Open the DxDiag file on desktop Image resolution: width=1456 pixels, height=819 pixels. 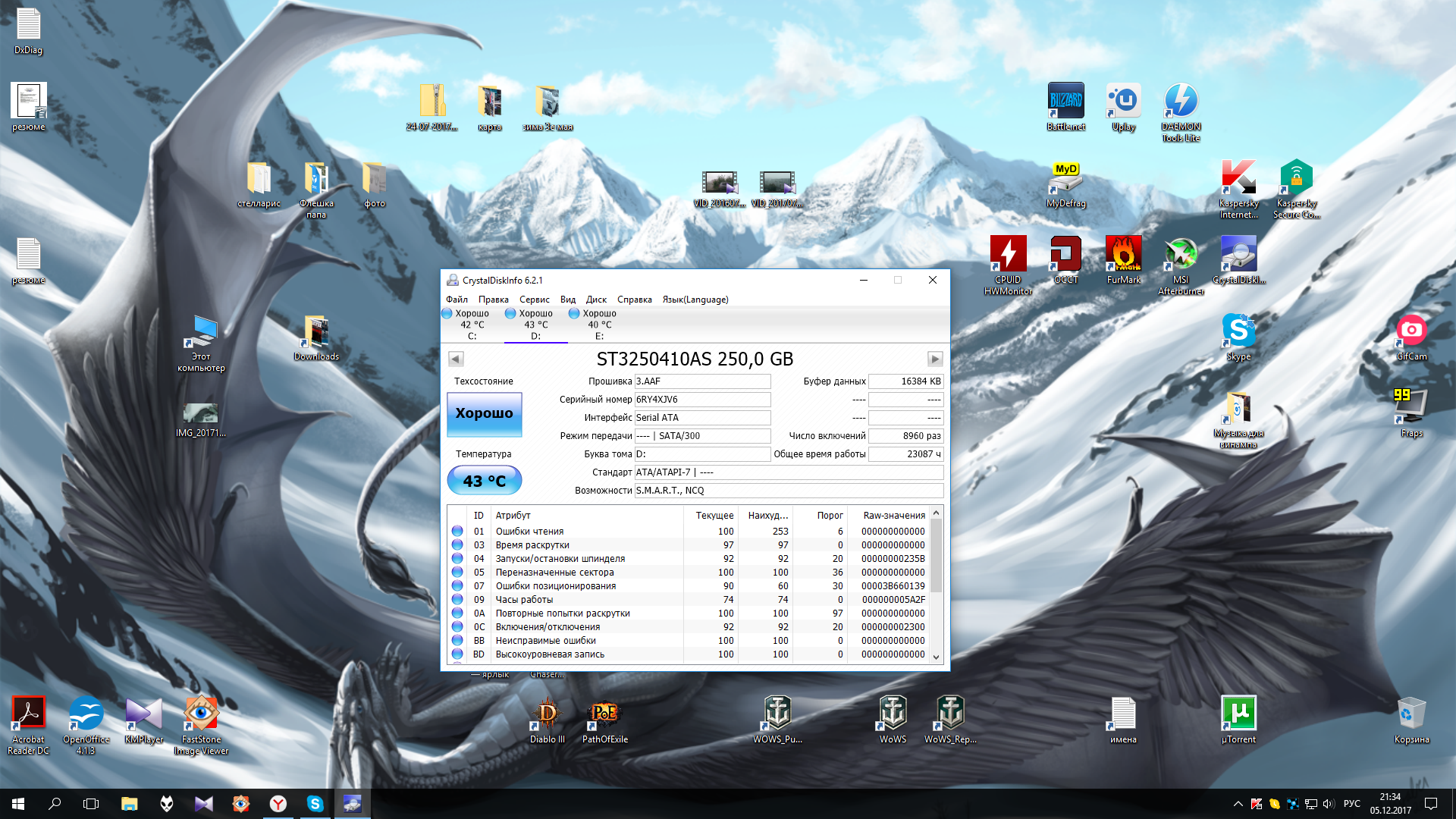(x=28, y=31)
